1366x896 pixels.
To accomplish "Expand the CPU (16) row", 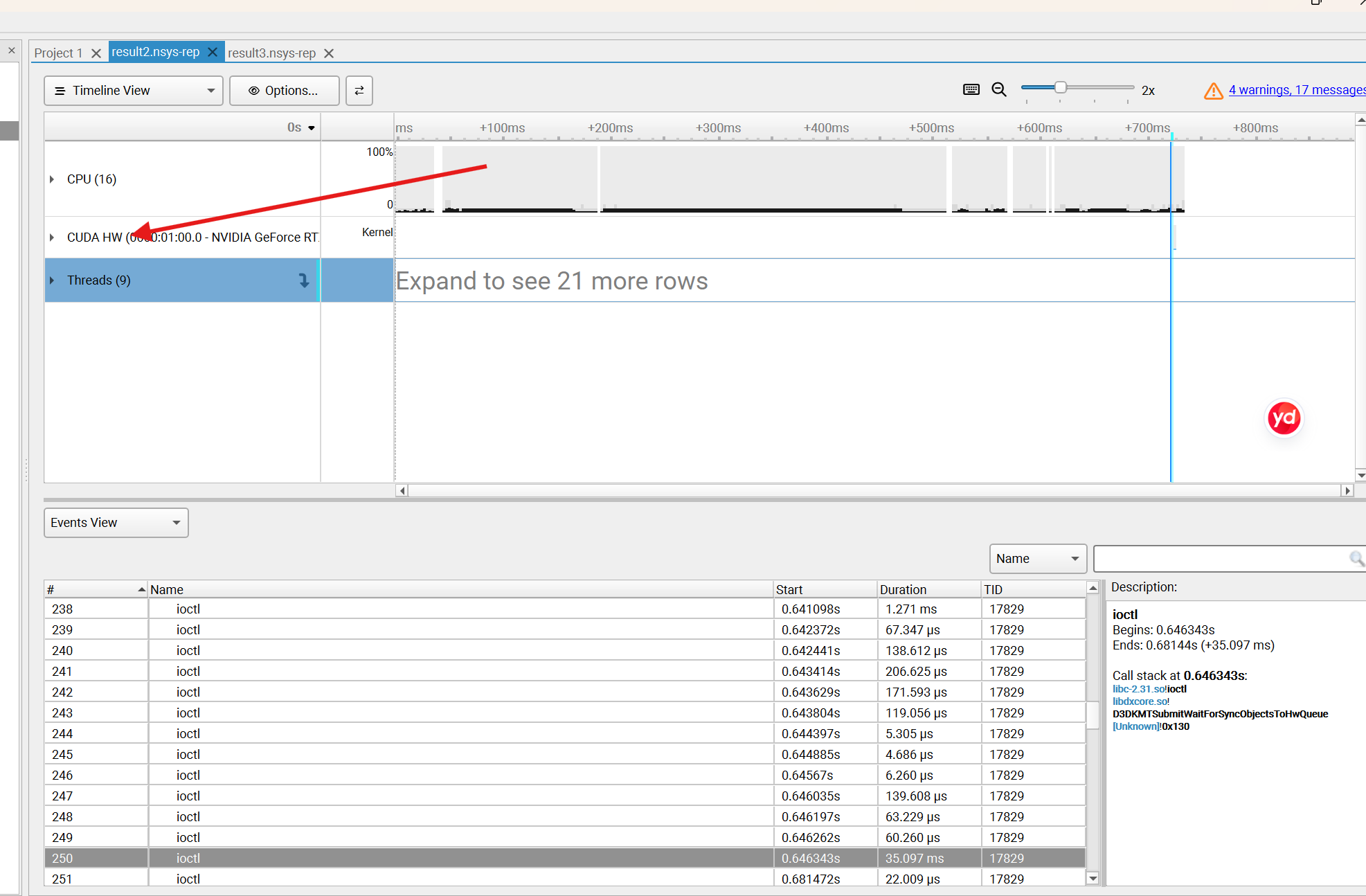I will tap(52, 179).
